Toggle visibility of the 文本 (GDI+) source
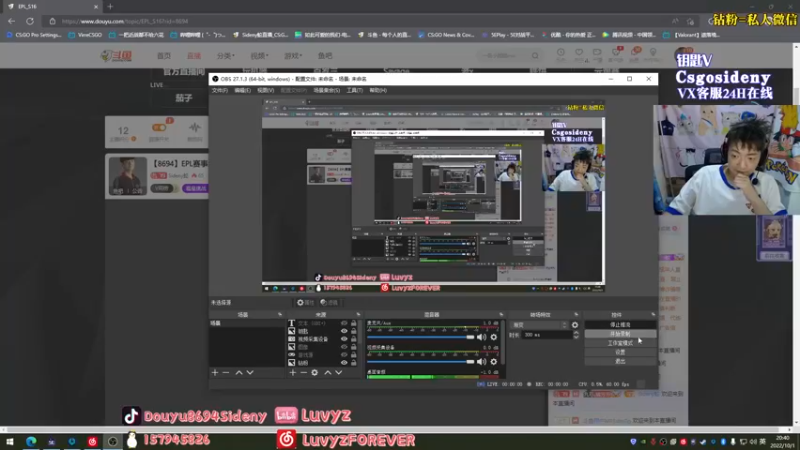The height and width of the screenshot is (450, 800). coord(344,323)
